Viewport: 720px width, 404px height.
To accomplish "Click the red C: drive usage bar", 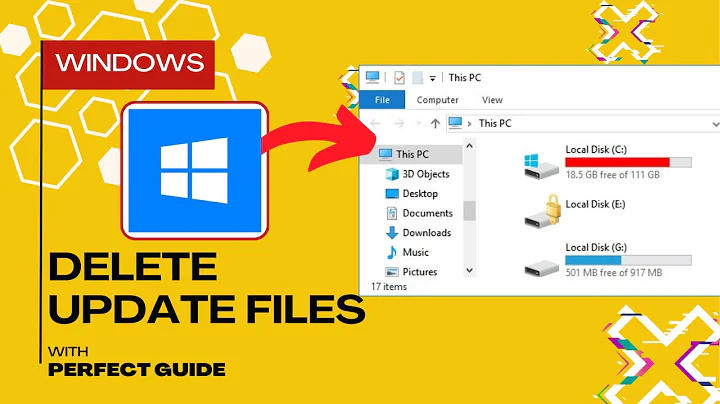I will [628, 162].
